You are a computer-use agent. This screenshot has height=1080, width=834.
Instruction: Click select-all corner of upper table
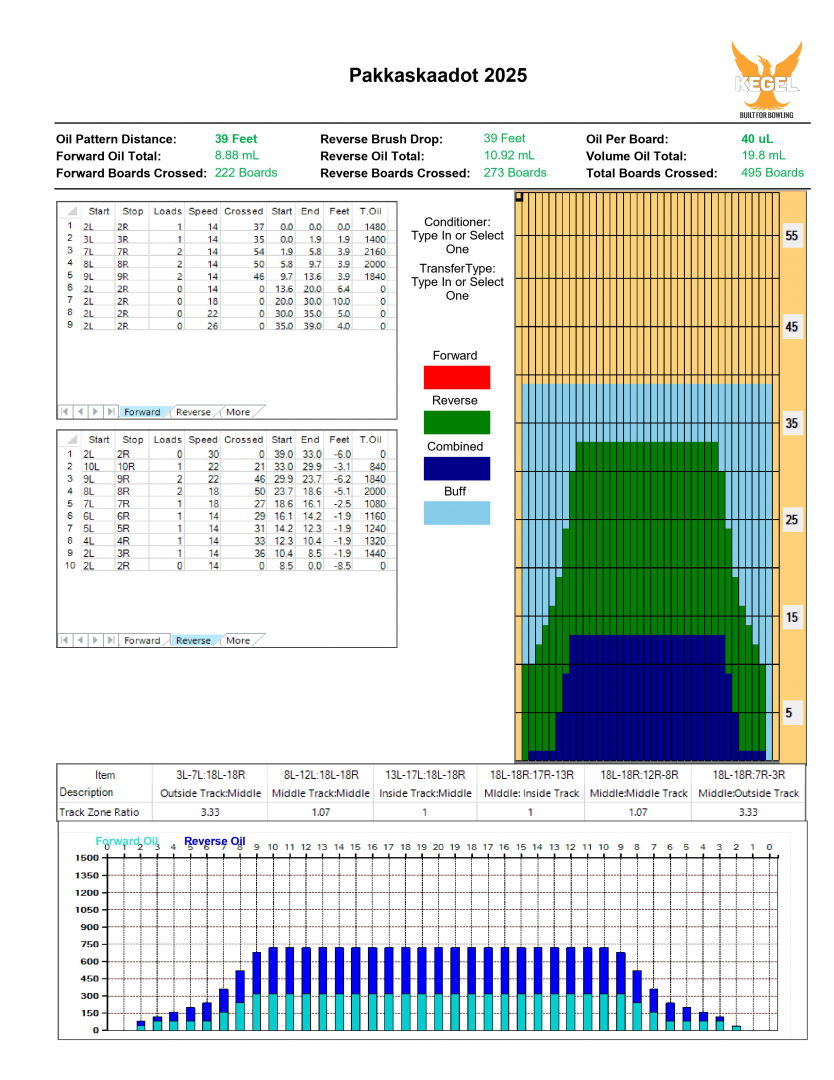pos(70,211)
